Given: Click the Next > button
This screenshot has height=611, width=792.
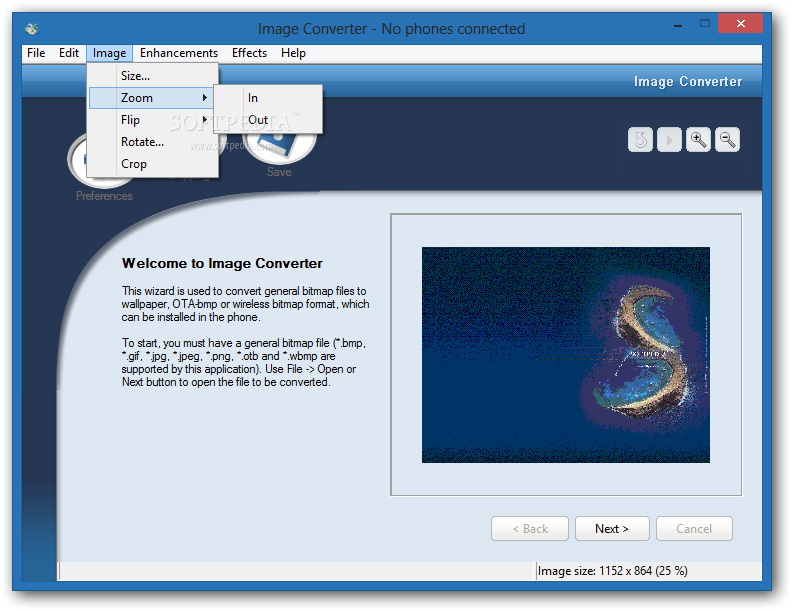Looking at the screenshot, I should (x=612, y=529).
